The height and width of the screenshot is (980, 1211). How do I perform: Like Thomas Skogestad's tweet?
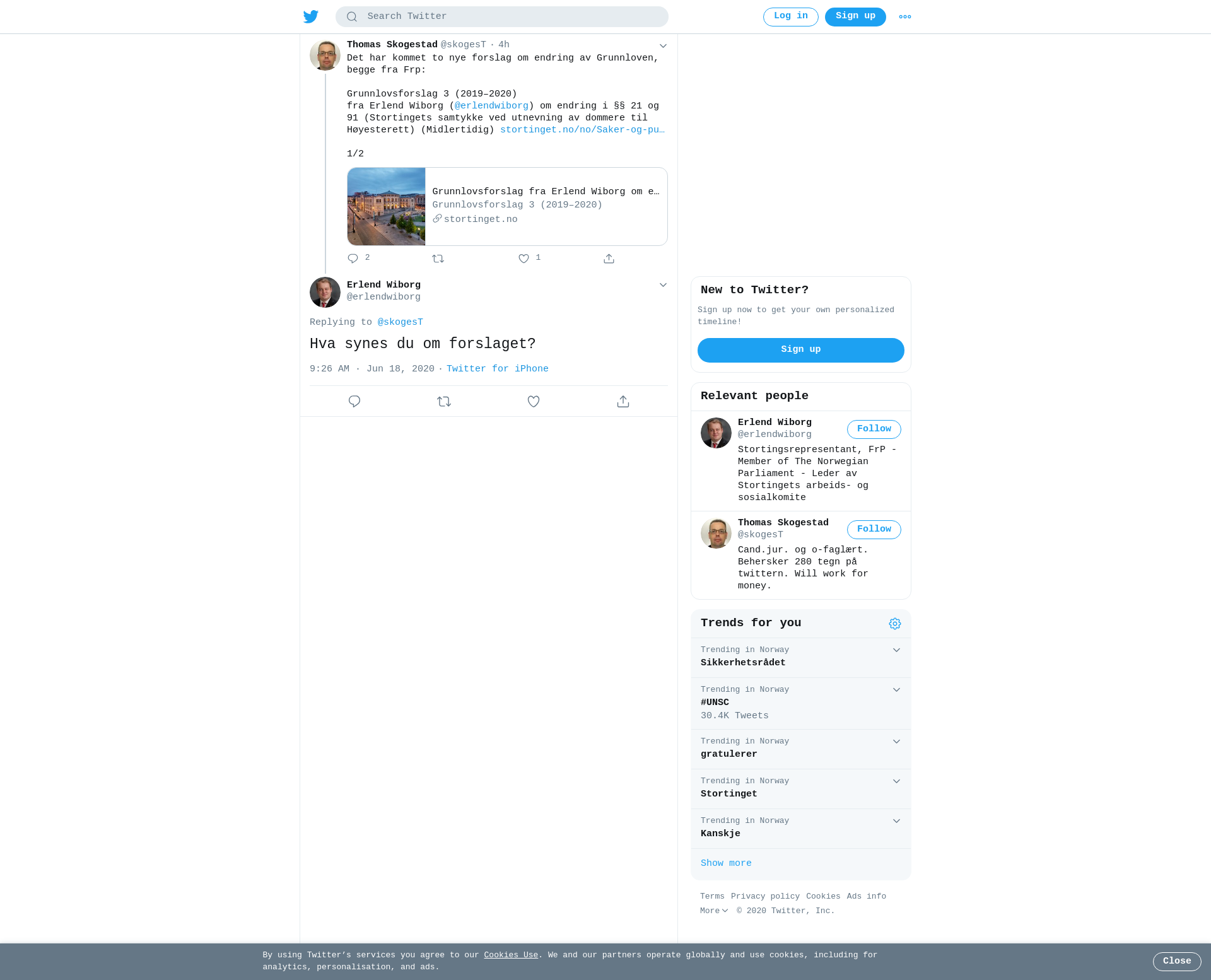tap(524, 259)
